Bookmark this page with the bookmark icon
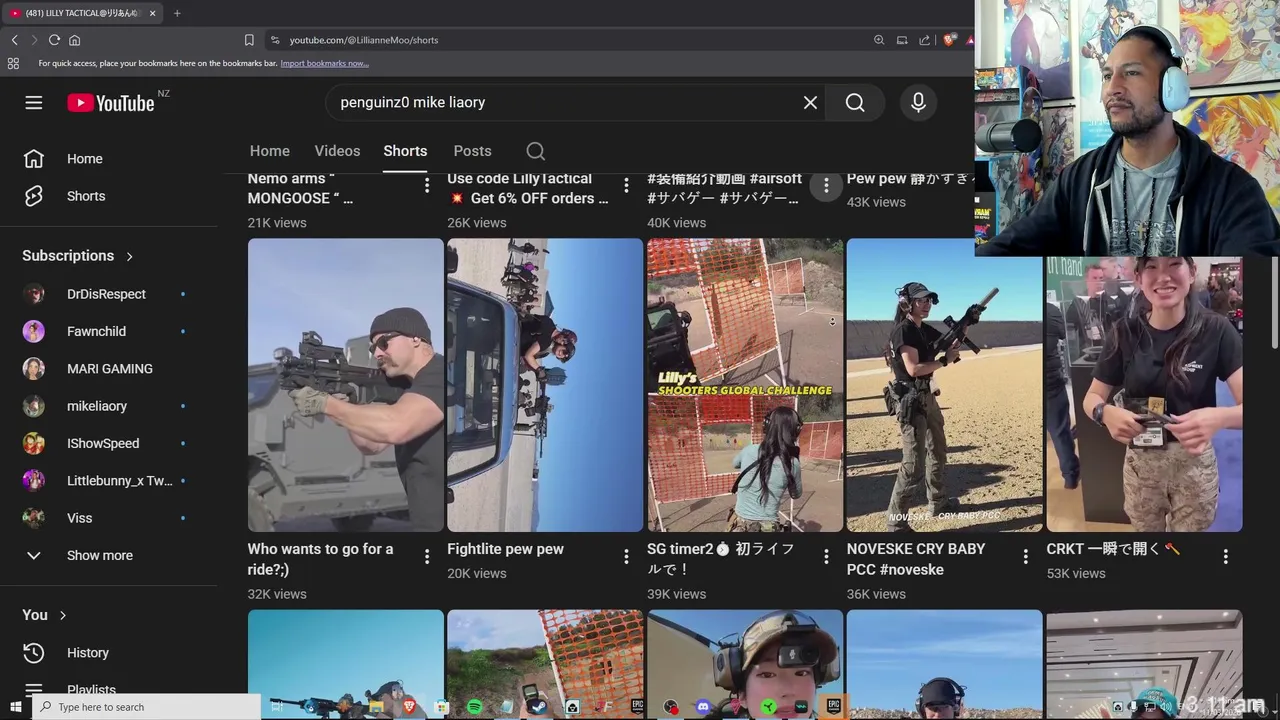1280x720 pixels. tap(249, 40)
